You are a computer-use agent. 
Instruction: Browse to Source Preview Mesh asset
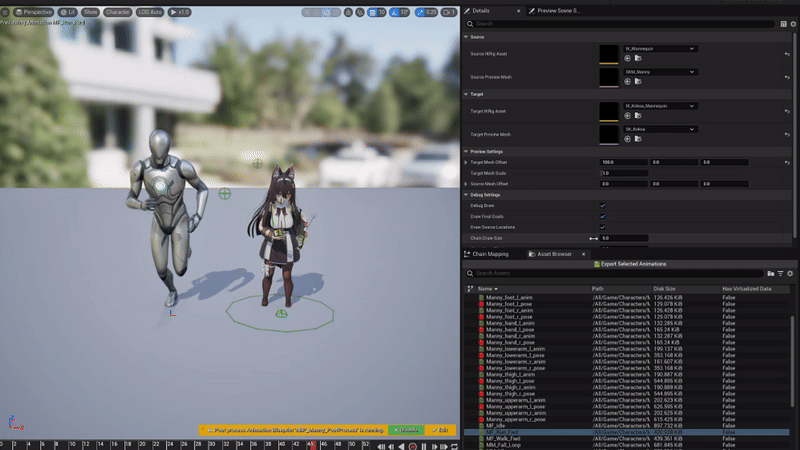(638, 82)
